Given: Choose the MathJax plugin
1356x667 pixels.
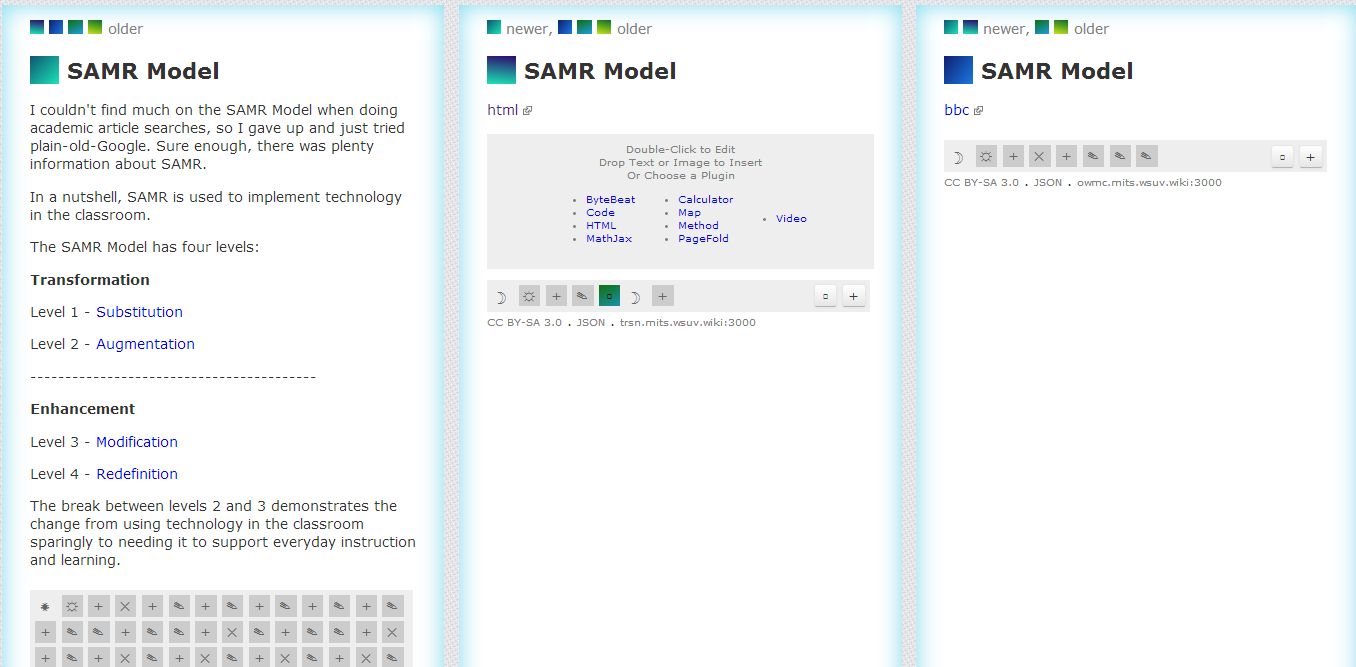Looking at the screenshot, I should pos(608,239).
